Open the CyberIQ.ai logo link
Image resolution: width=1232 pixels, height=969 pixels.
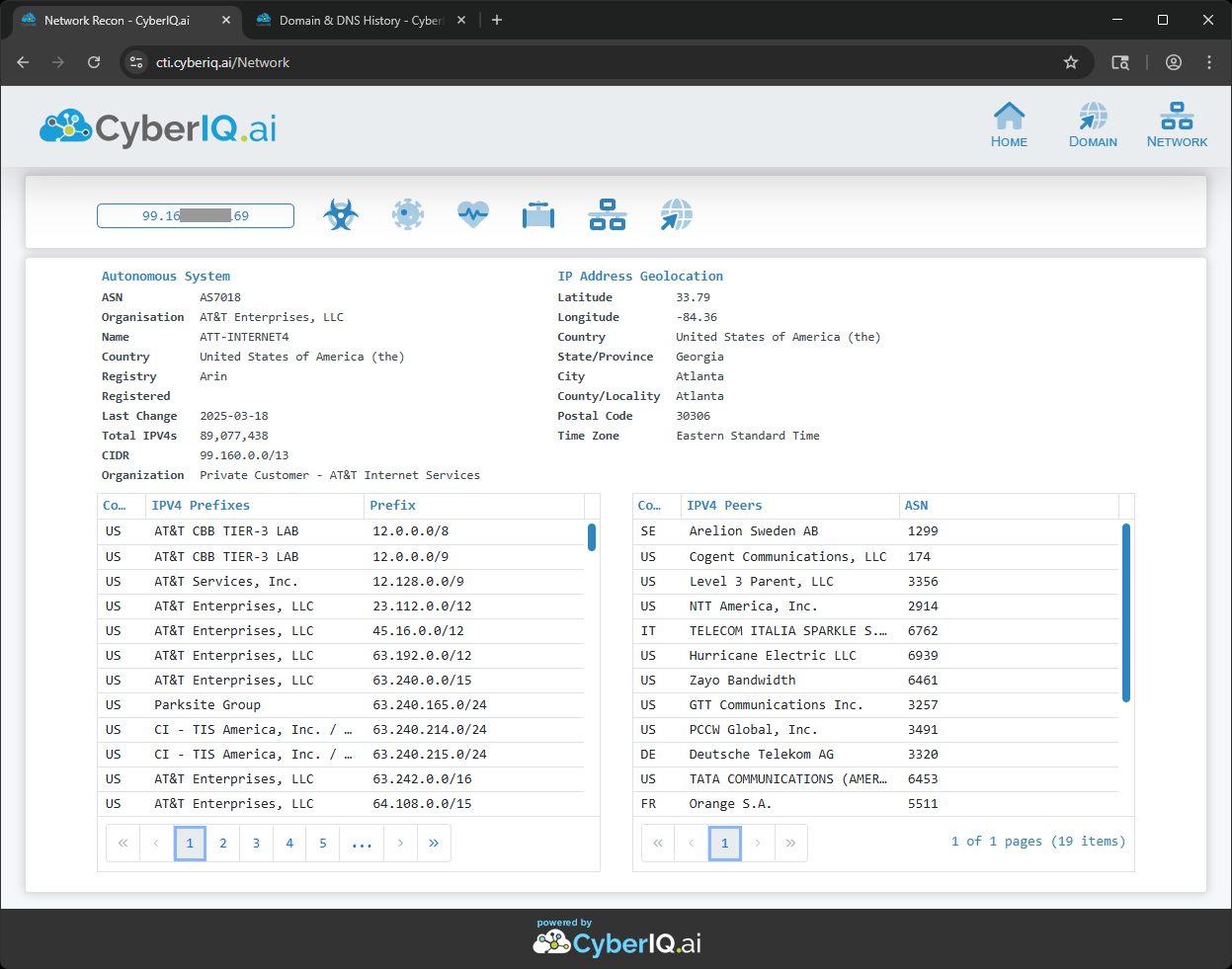(x=156, y=126)
